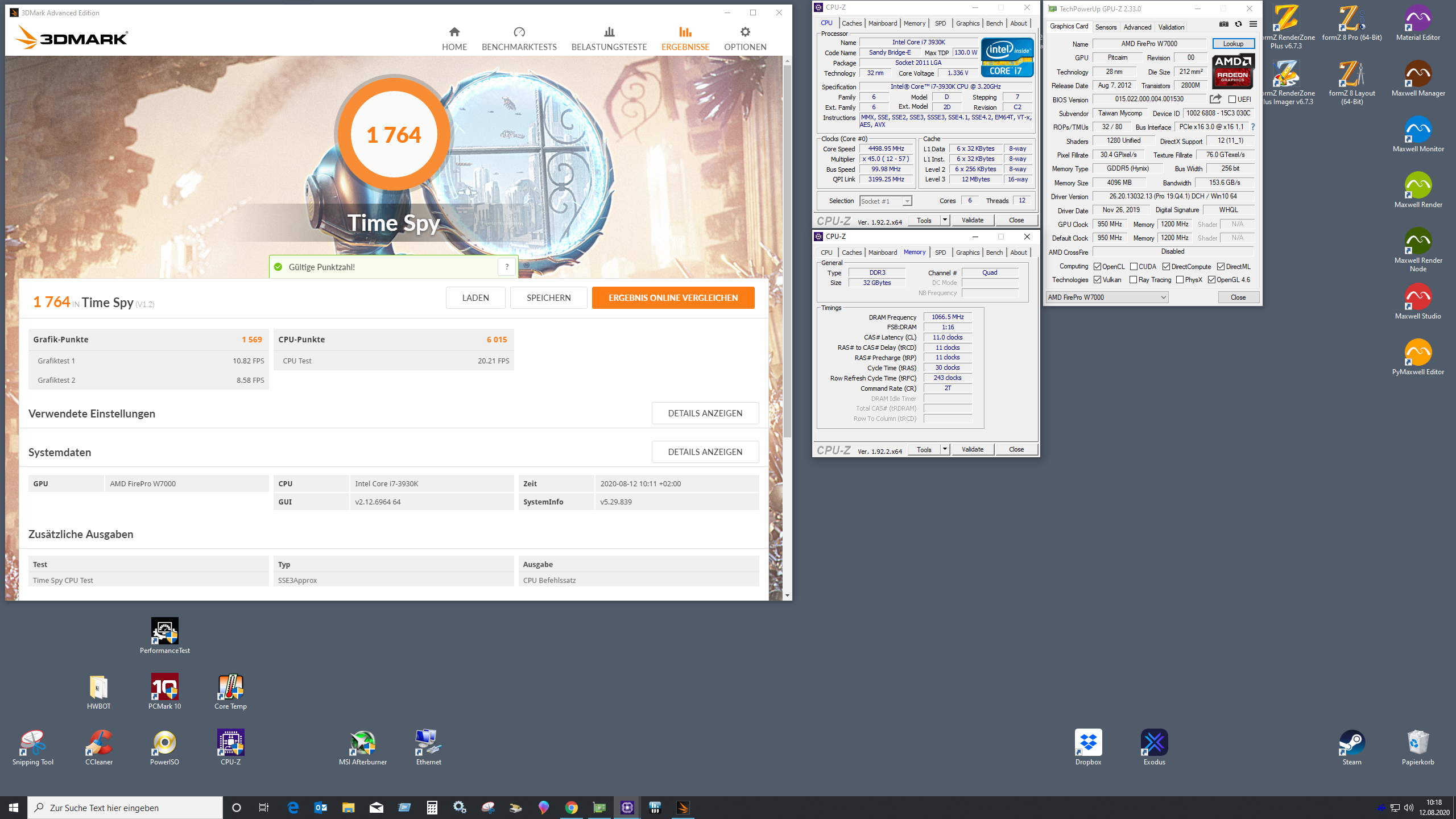
Task: Expand Tools dropdown arrow in bottom CPU-Z
Action: (x=945, y=449)
